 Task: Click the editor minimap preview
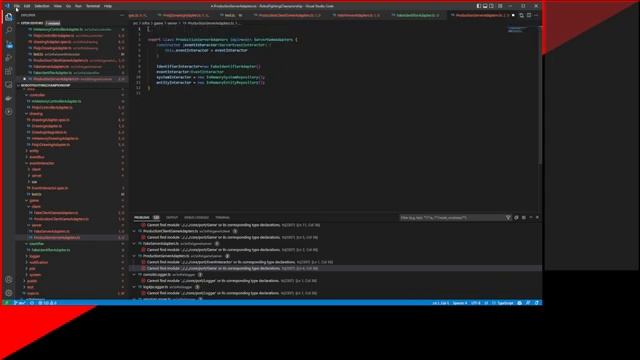pos(516,30)
